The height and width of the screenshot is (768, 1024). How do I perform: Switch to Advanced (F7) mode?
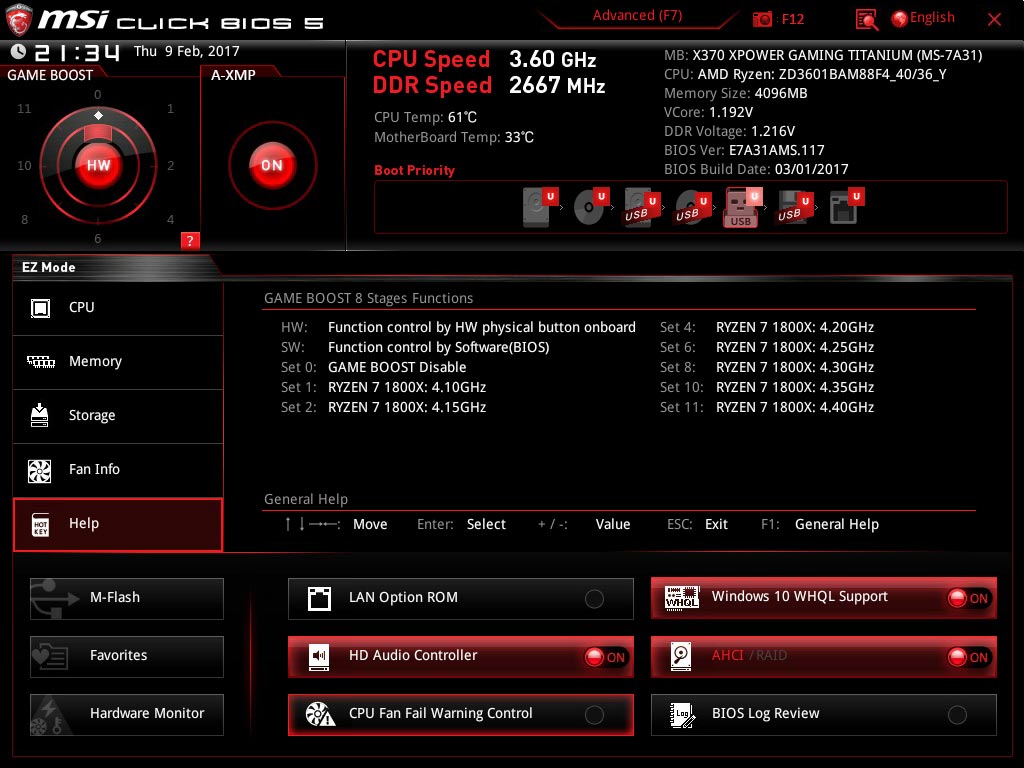(x=637, y=16)
